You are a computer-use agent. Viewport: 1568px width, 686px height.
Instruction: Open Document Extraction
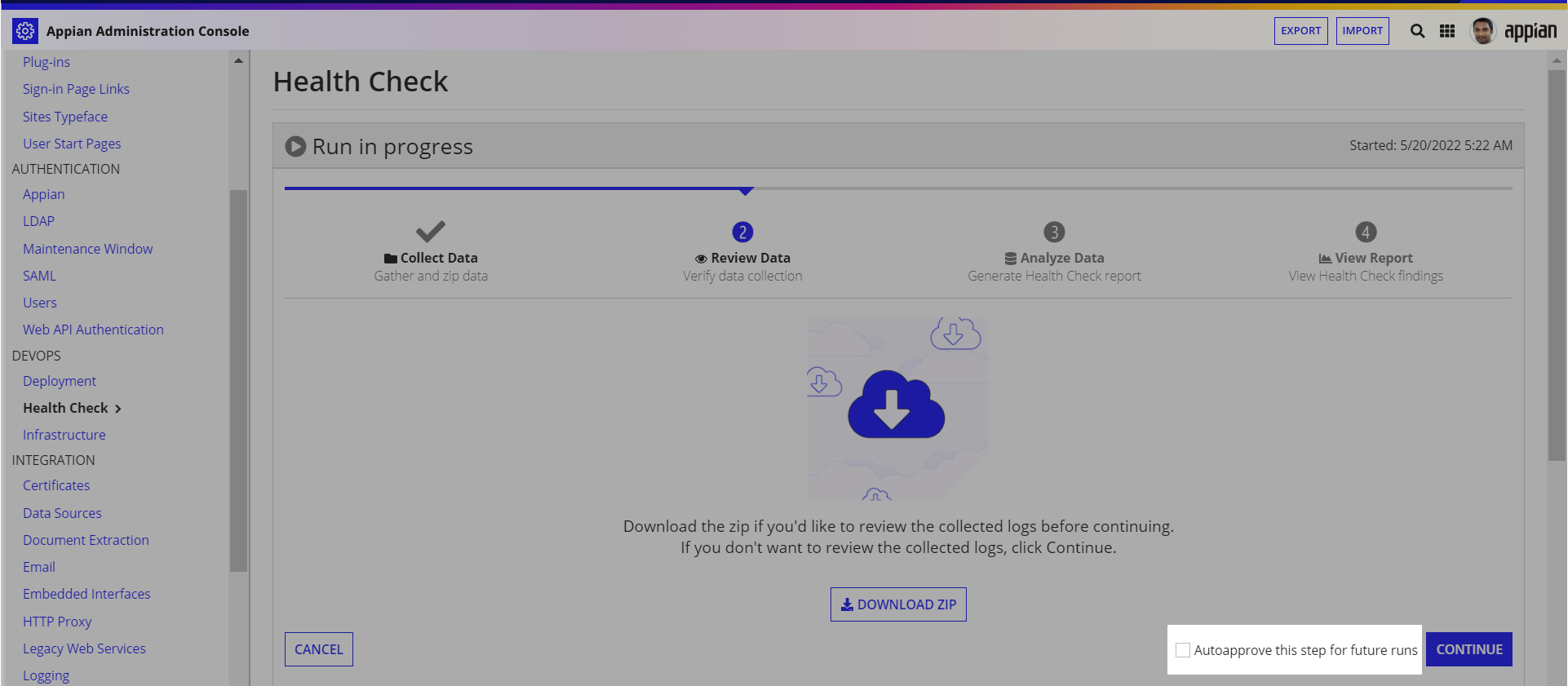[86, 540]
